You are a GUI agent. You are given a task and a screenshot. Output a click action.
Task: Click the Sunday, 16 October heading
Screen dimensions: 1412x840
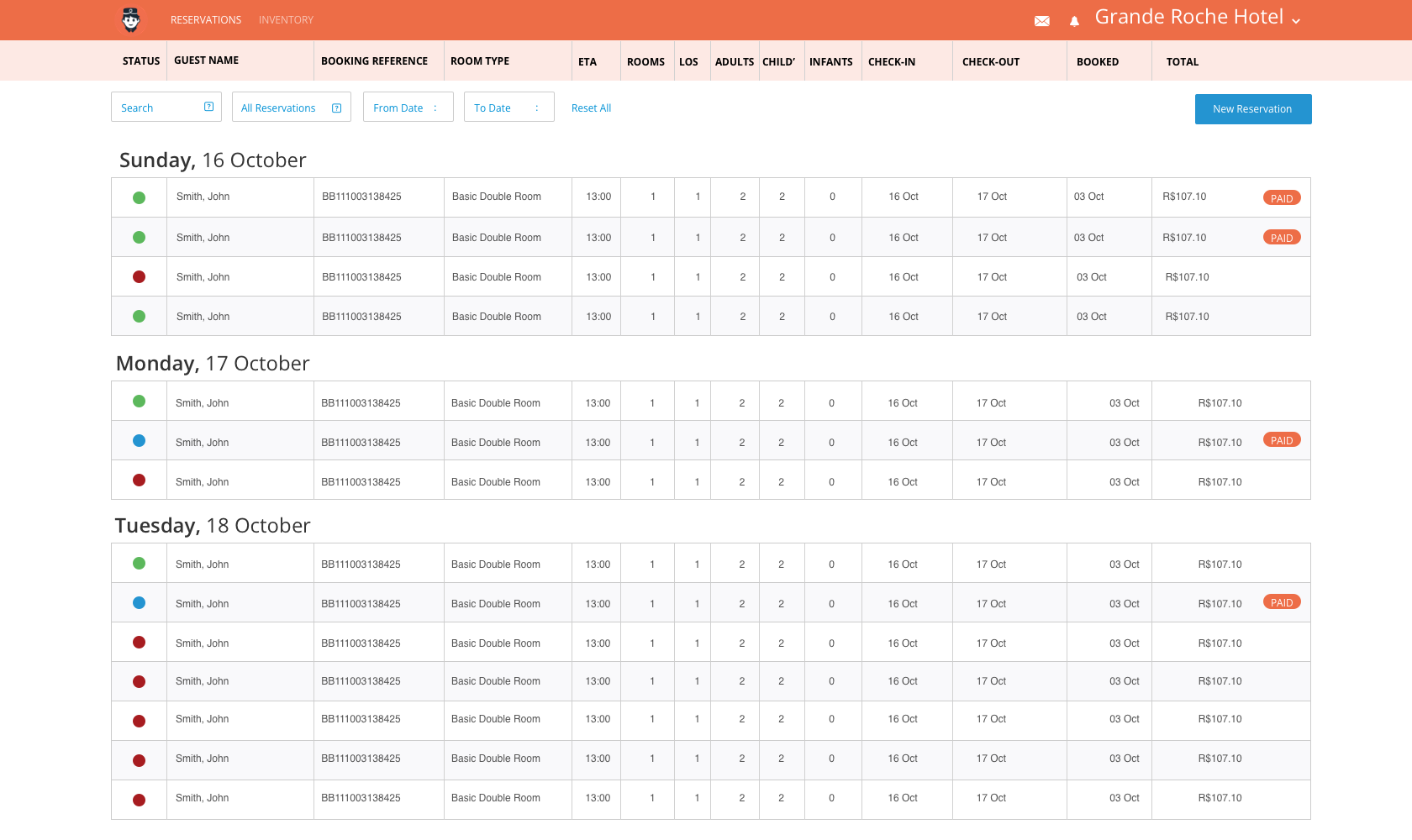click(x=213, y=160)
